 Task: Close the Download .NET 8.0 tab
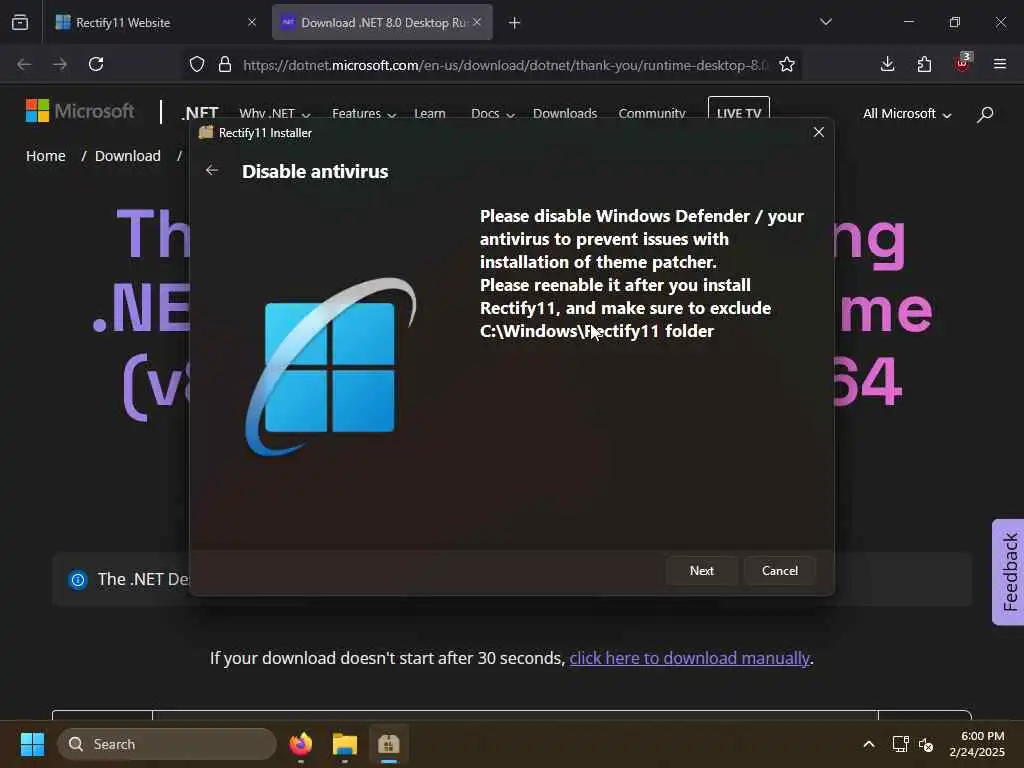477,22
